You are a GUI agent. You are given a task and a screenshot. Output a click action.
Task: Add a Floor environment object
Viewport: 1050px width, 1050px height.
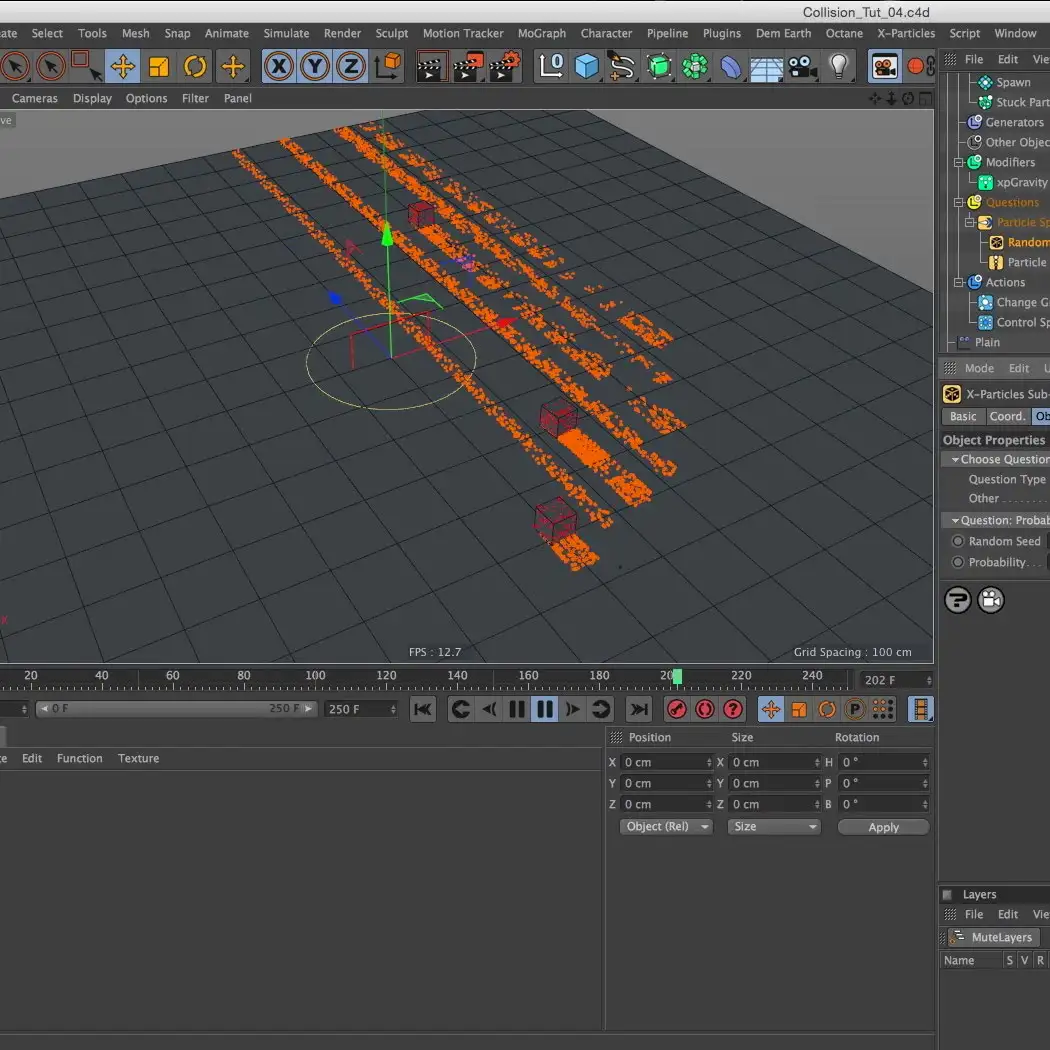tap(766, 66)
